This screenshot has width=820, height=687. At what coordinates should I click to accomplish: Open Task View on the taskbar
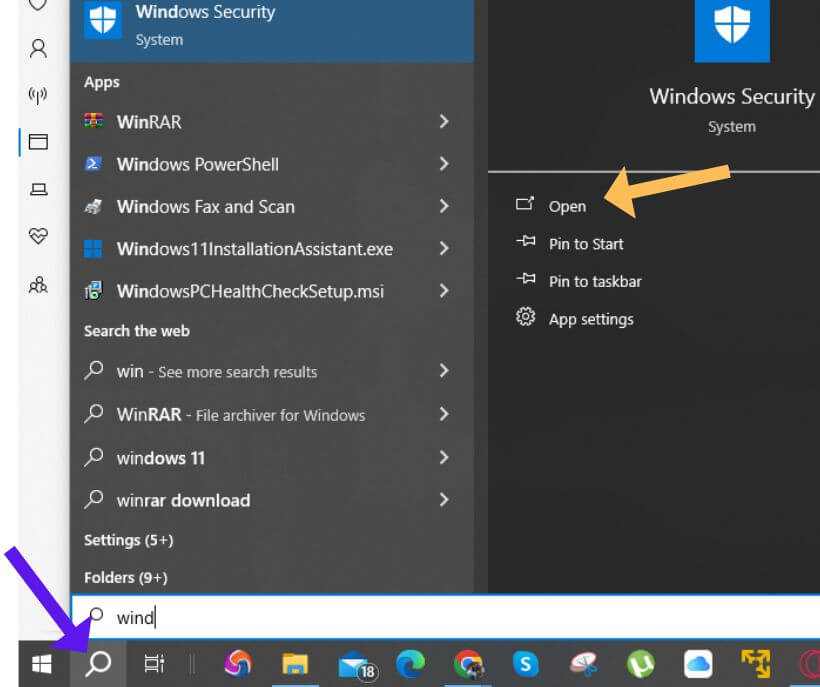click(x=154, y=664)
